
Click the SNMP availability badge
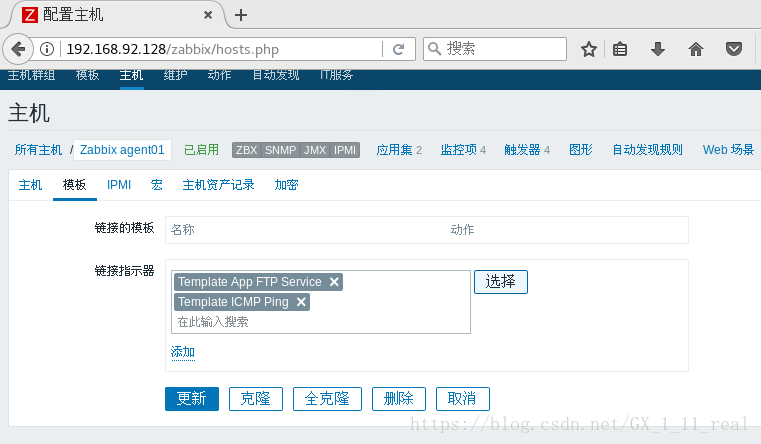click(281, 150)
